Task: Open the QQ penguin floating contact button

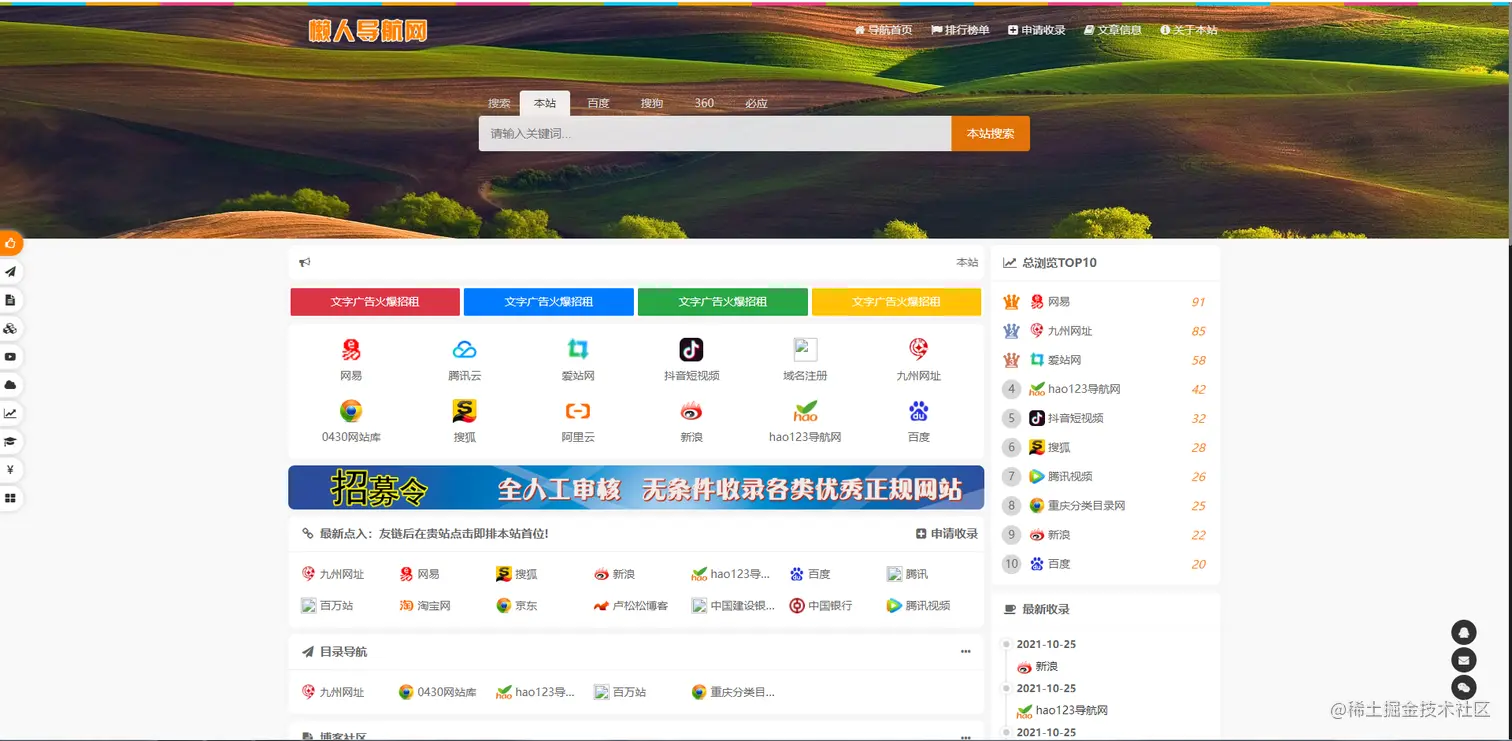Action: 1464,632
